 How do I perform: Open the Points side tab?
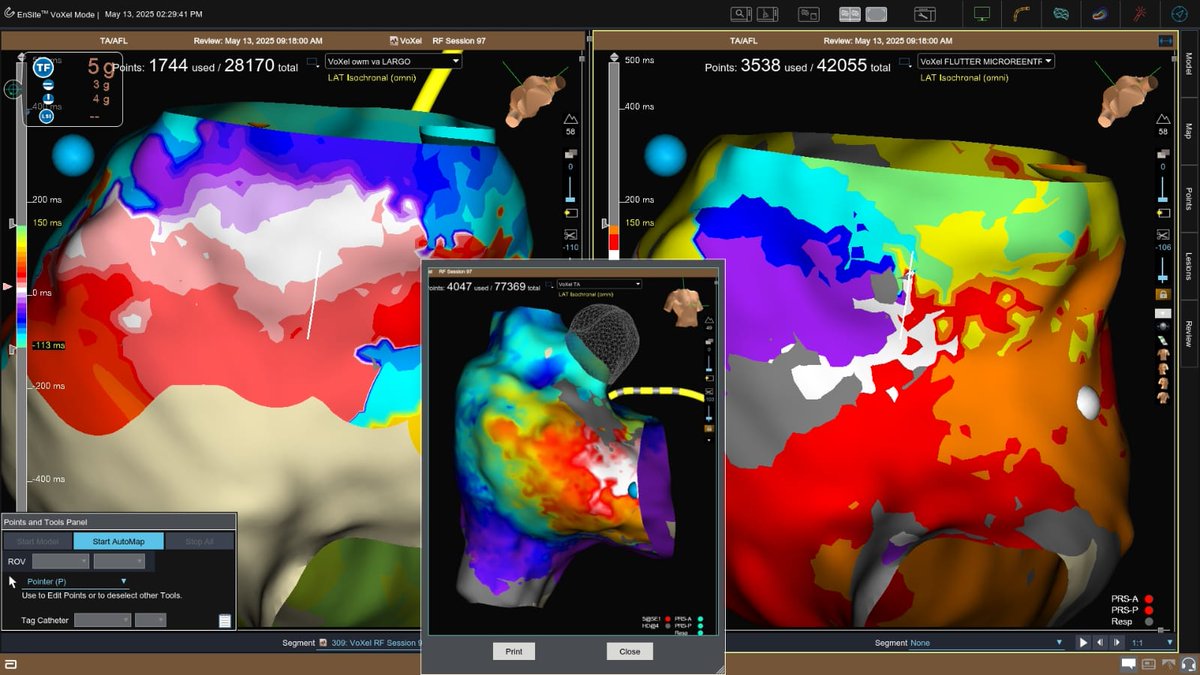click(1188, 198)
